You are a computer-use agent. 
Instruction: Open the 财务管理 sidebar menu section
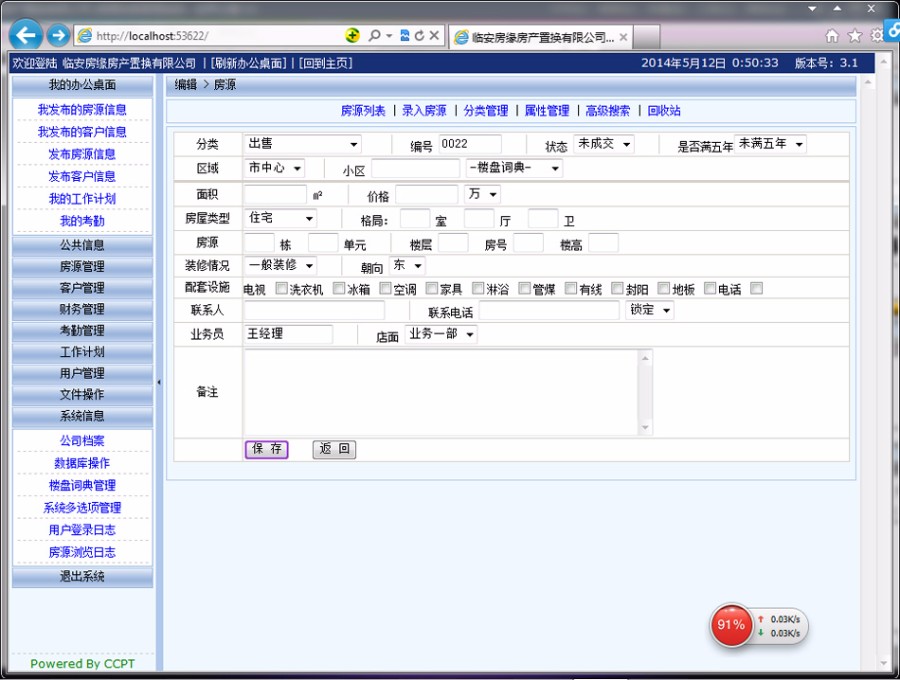point(82,309)
